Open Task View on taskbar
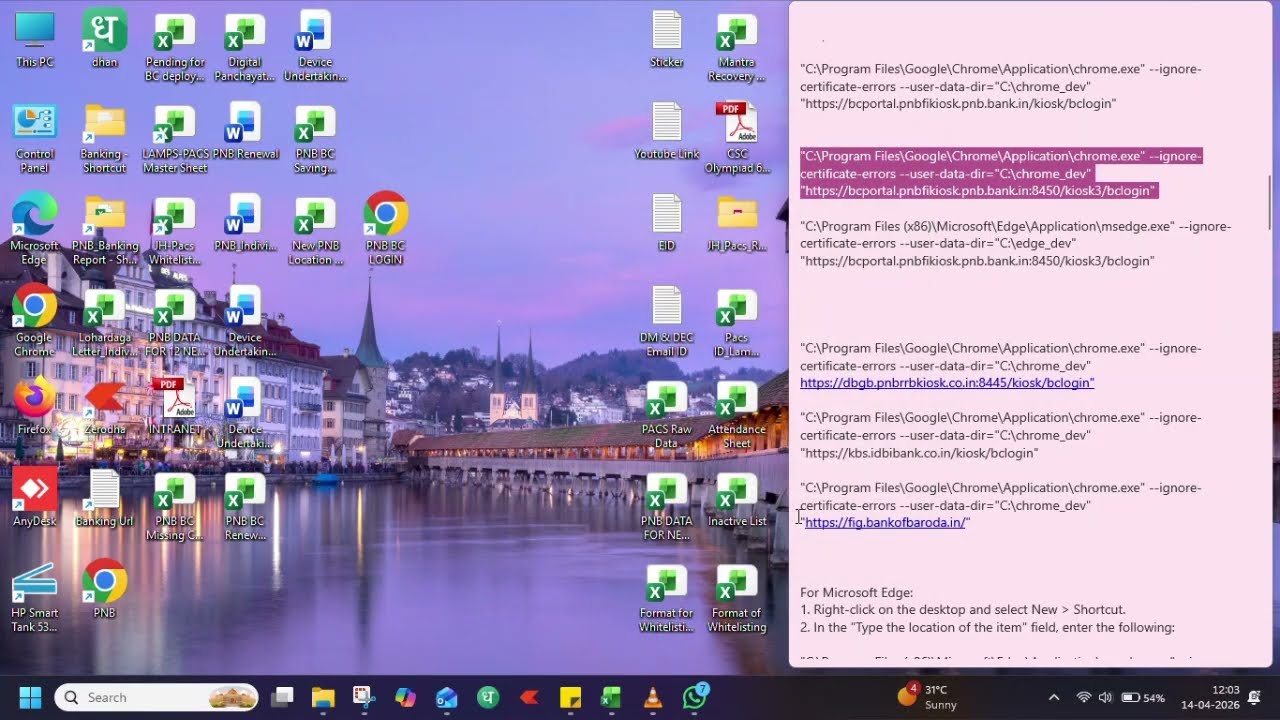The width and height of the screenshot is (1280, 720). (x=283, y=697)
